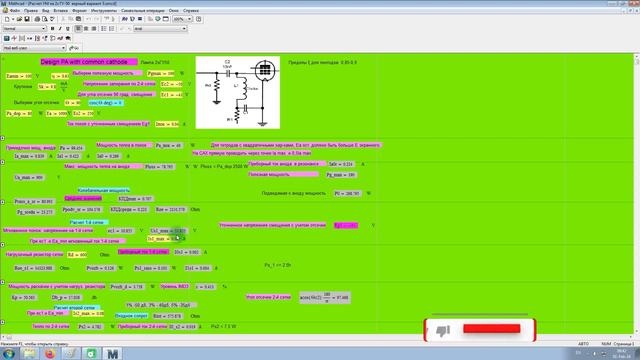Image resolution: width=640 pixels, height=360 pixels.
Task: Toggle Align Right paragraph
Action: pyautogui.click(x=94, y=29)
